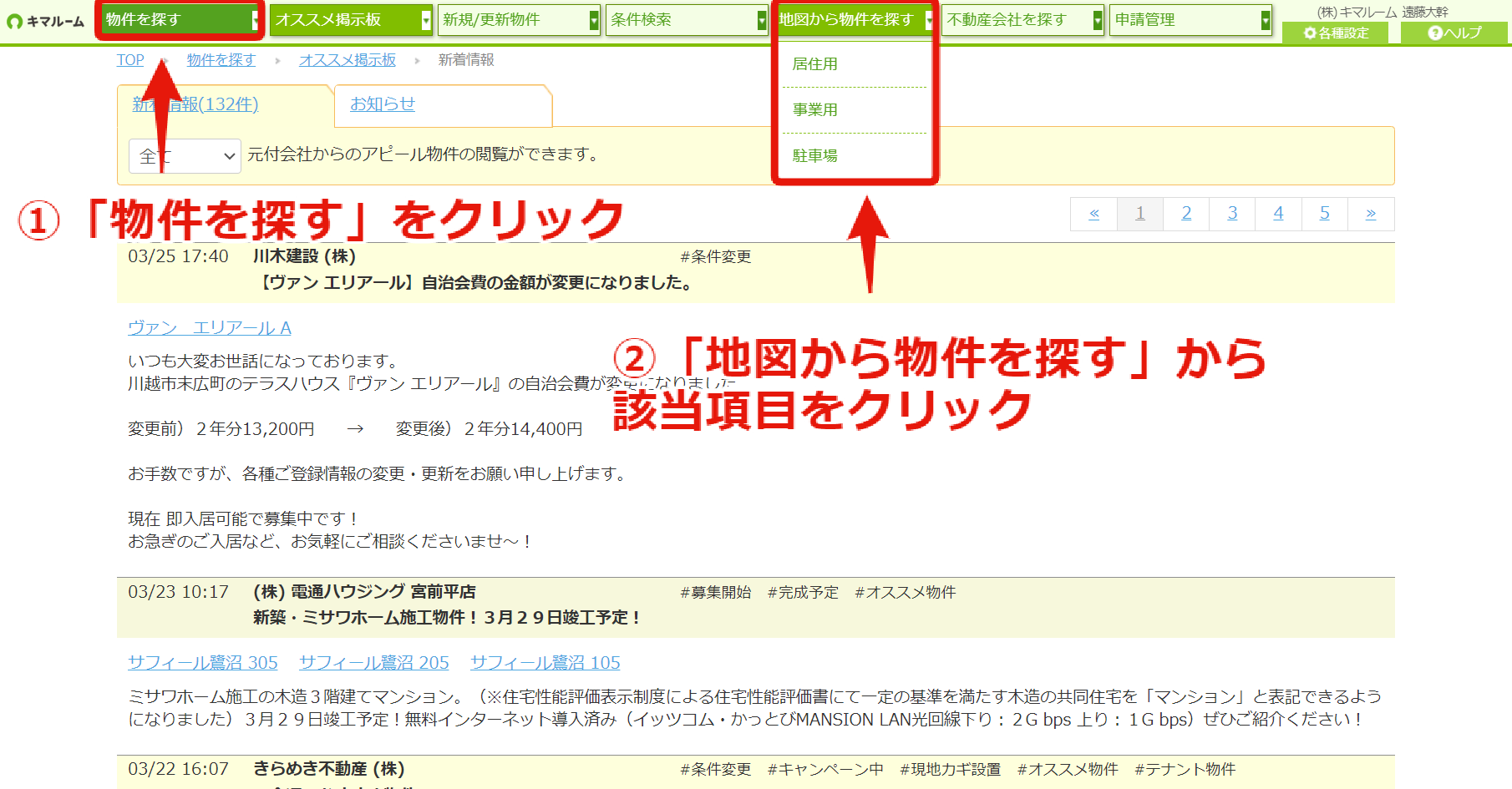
Task: Open the サフィール鷺沼 305 listing
Action: [203, 663]
